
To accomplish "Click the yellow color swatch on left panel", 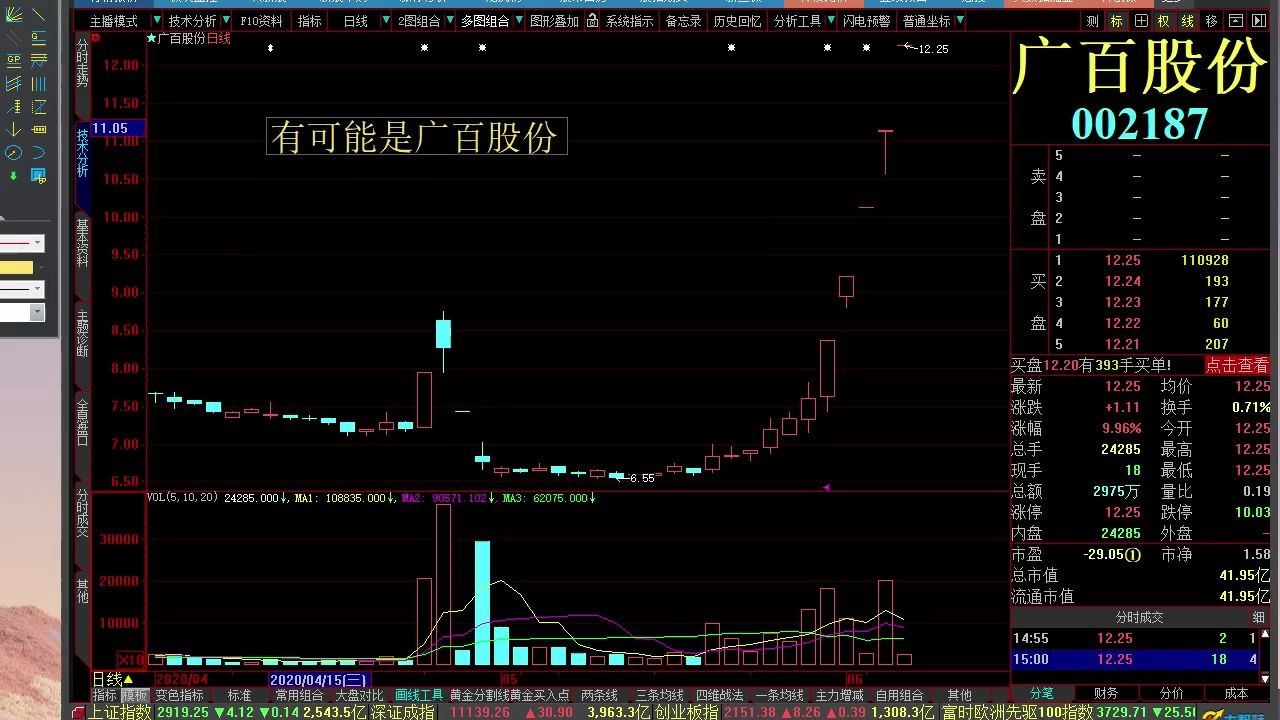I will (16, 267).
